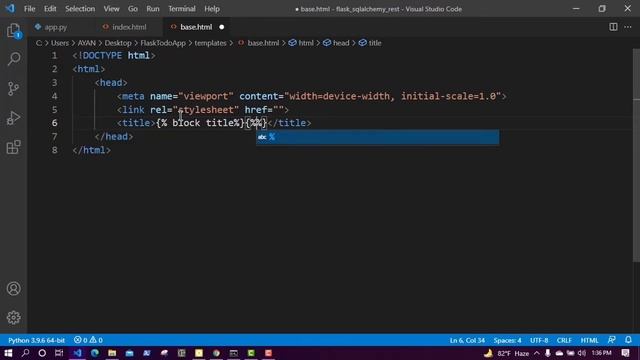Open taskbar search magnifier
Image resolution: width=640 pixels, height=360 pixels.
pos(25,353)
